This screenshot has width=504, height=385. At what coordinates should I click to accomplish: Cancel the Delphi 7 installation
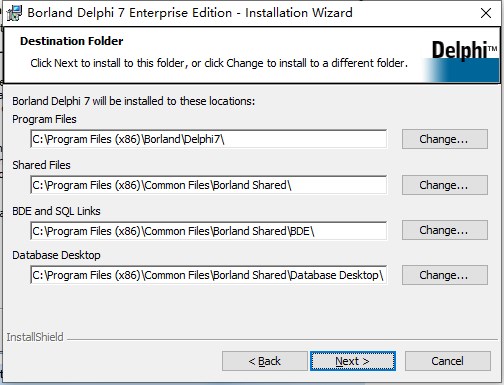[448, 361]
